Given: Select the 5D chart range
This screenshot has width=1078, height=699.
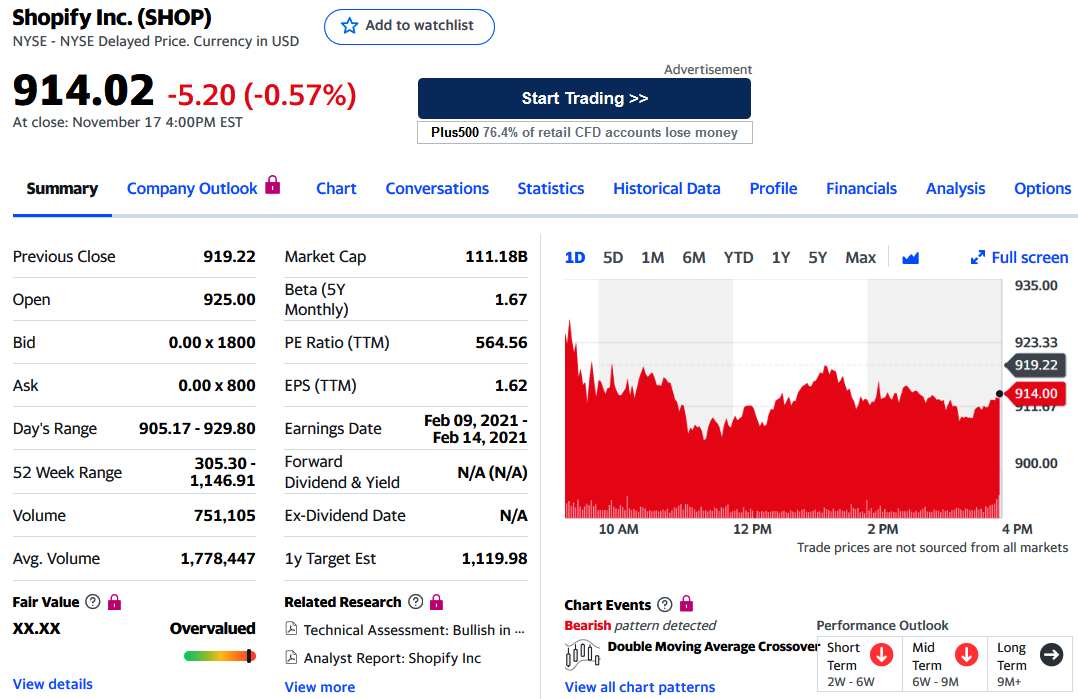Looking at the screenshot, I should [613, 258].
